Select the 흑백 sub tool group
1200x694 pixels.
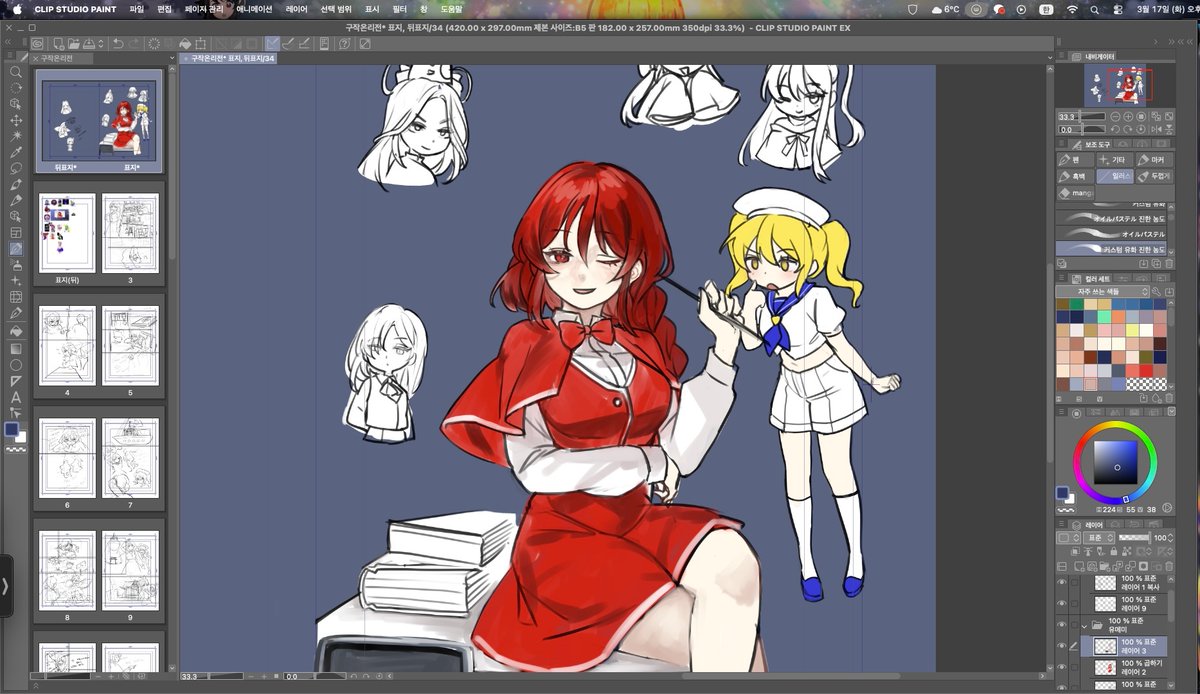1075,176
